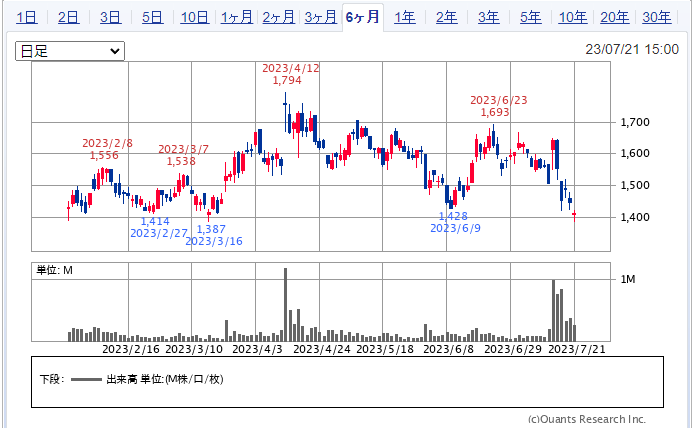Click the 23/07/21 15:00 timestamp
Image resolution: width=695 pixels, height=428 pixels.
[x=632, y=49]
